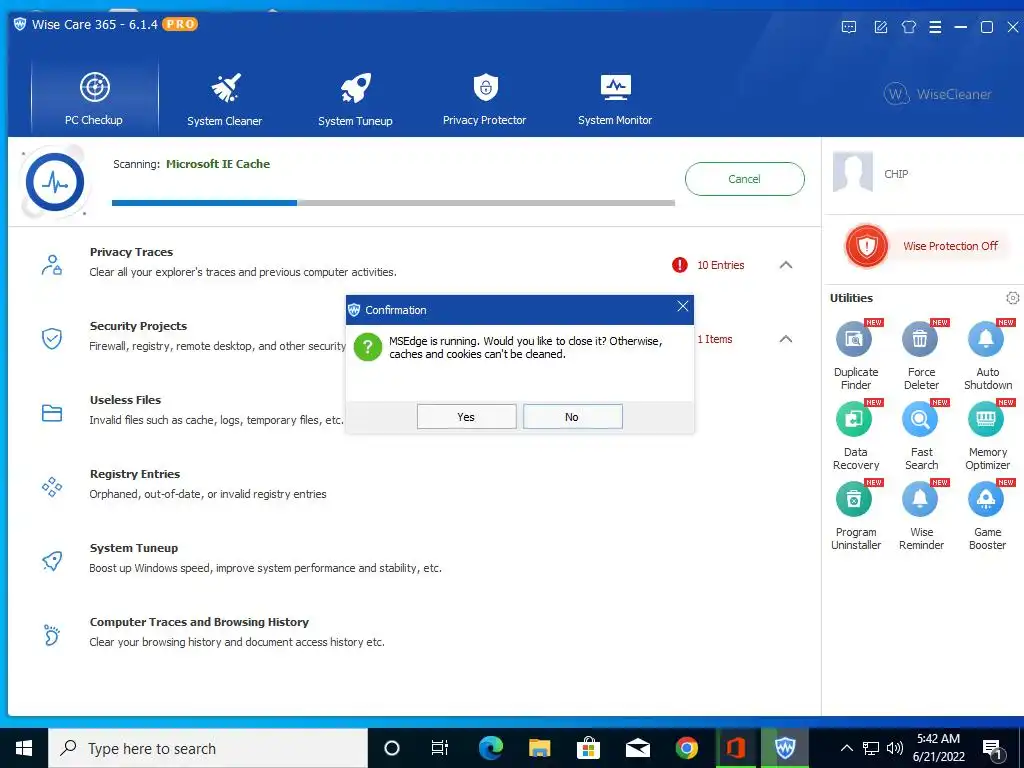
Task: Show hidden system tray icons
Action: coord(846,748)
